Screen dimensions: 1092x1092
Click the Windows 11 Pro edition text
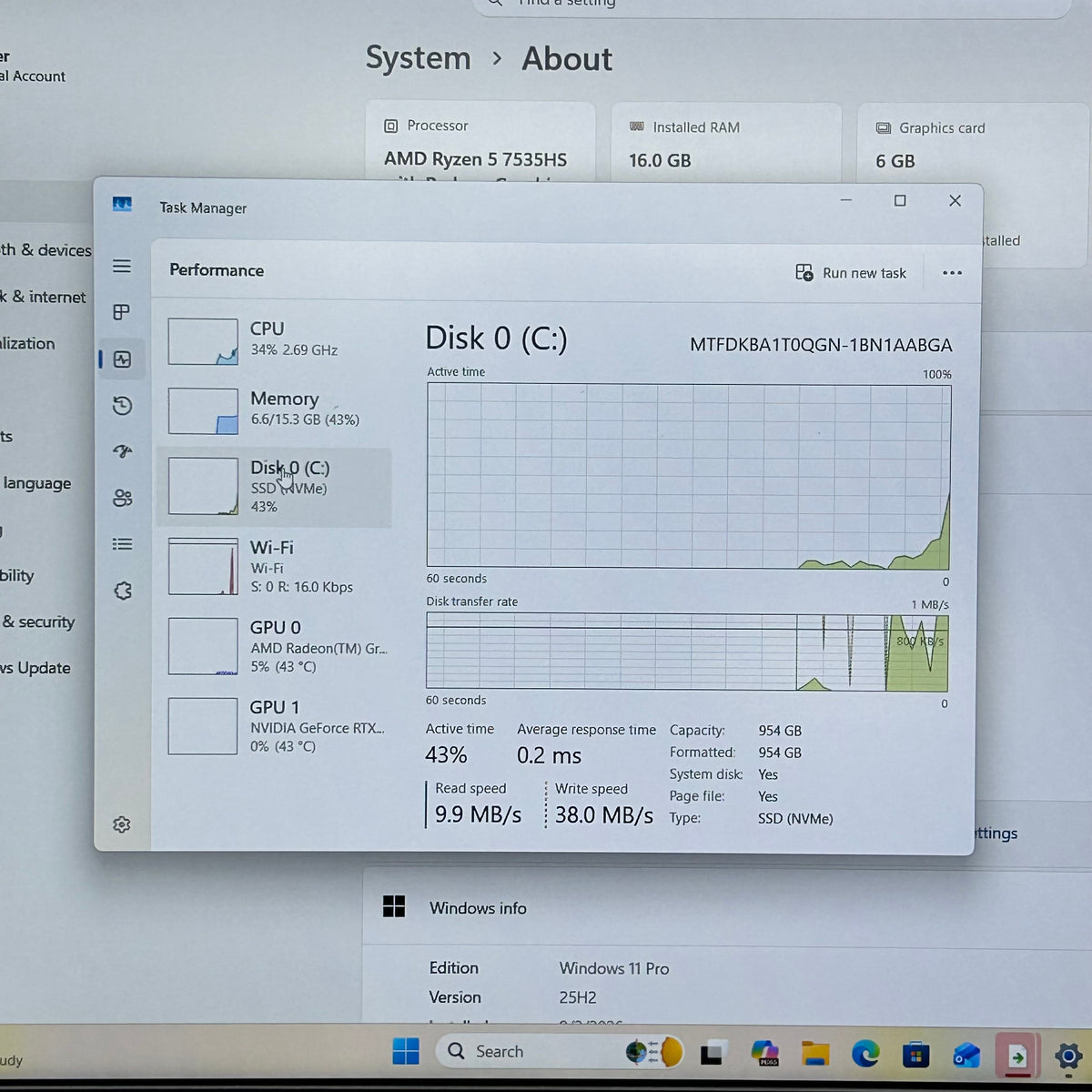pos(614,969)
